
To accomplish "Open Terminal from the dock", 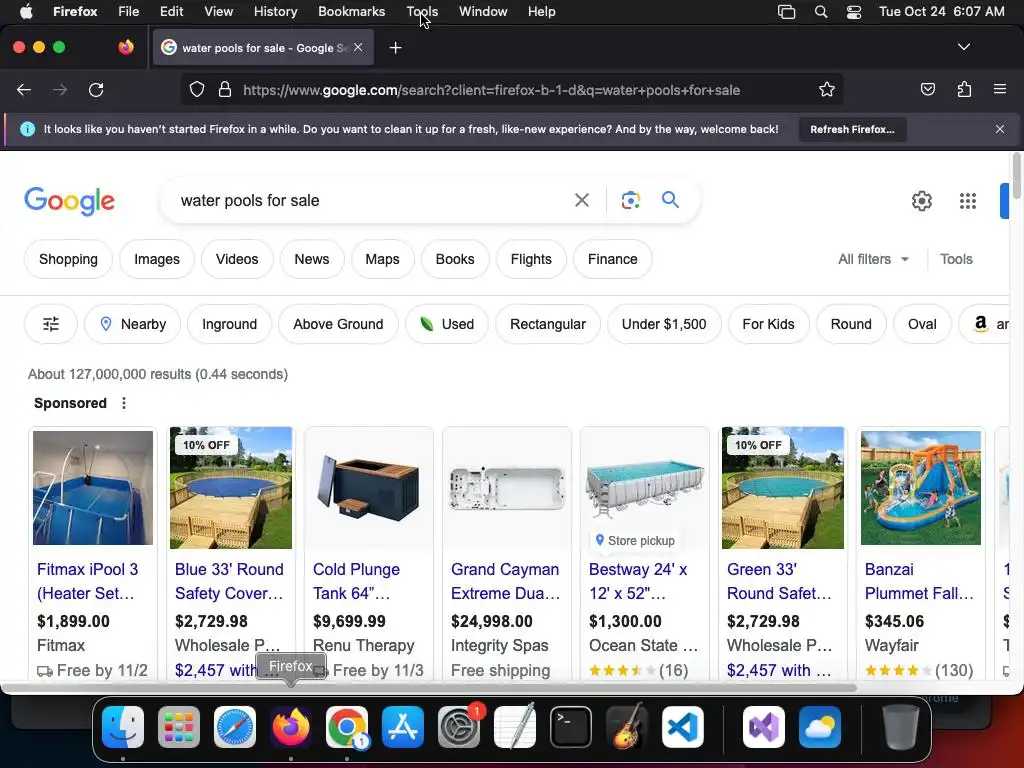I will (571, 727).
